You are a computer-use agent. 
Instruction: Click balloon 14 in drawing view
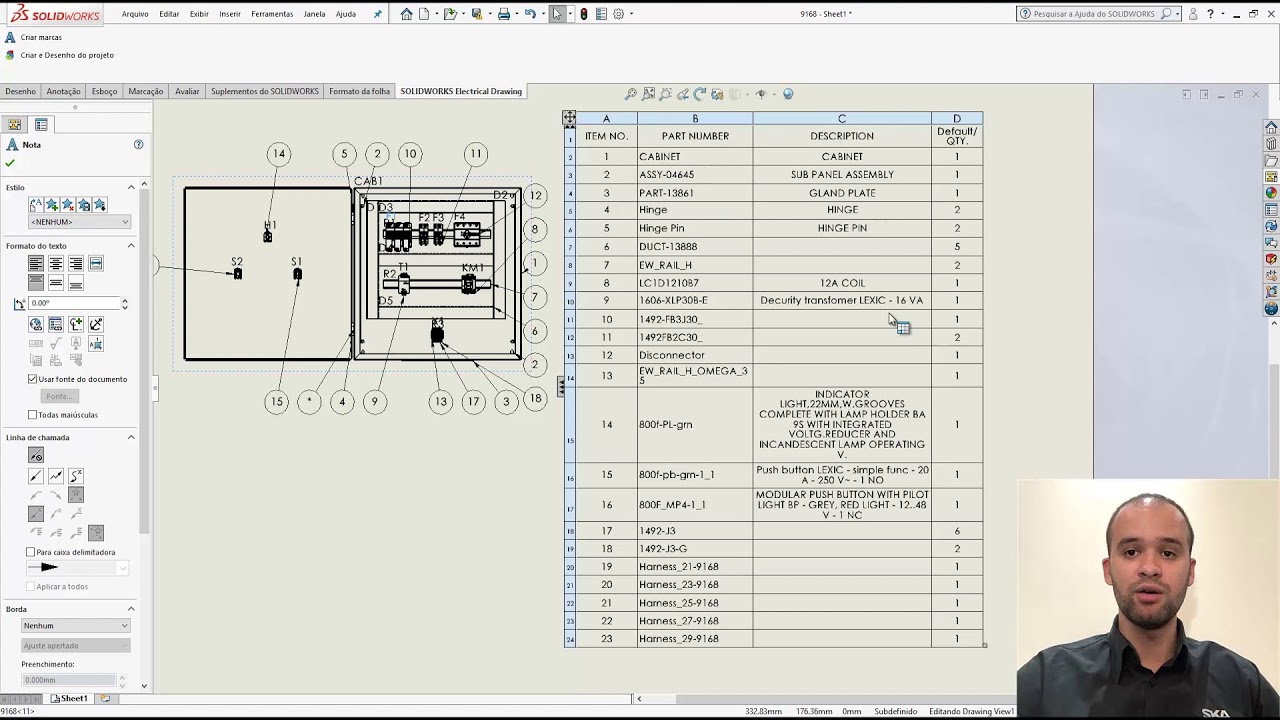click(279, 154)
